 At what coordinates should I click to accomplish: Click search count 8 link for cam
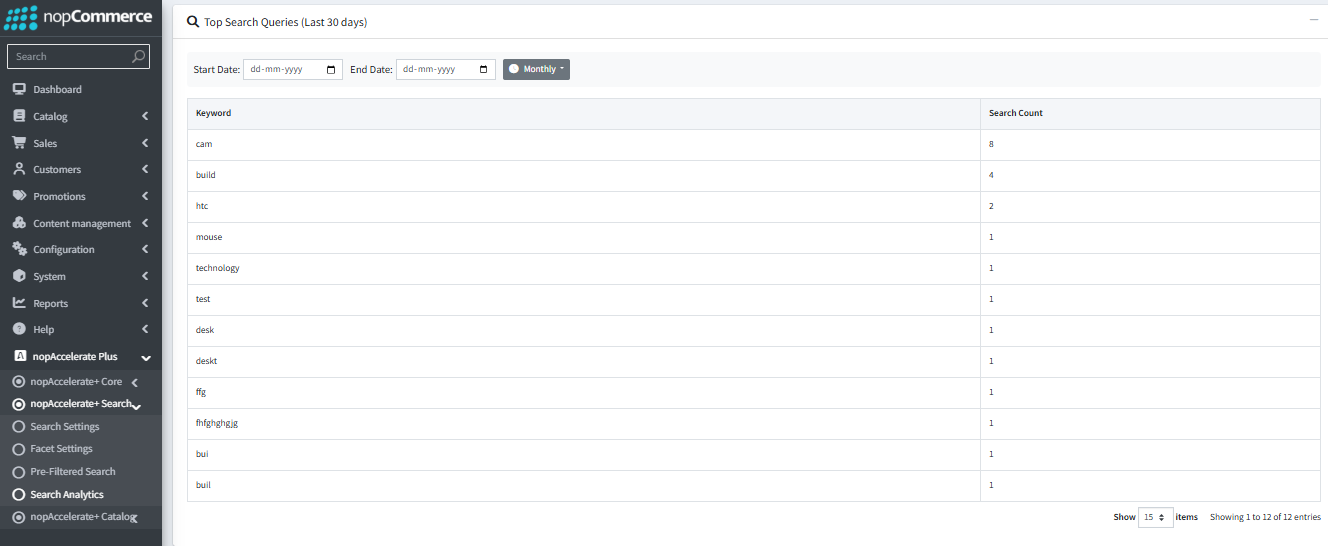[991, 144]
